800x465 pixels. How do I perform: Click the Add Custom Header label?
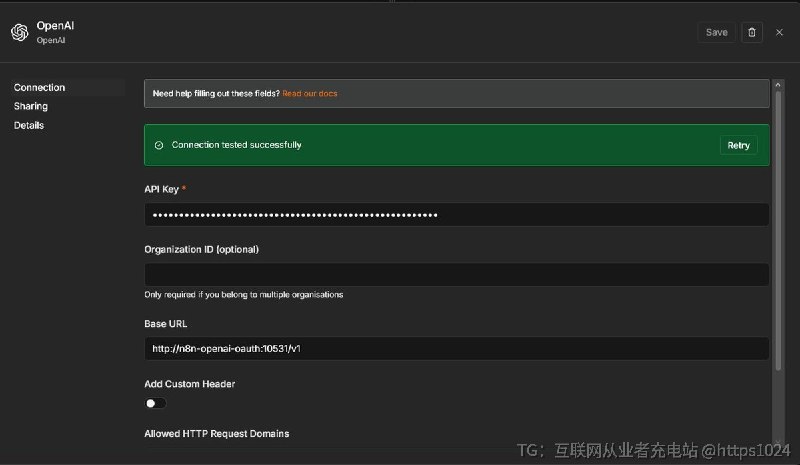[x=189, y=384]
